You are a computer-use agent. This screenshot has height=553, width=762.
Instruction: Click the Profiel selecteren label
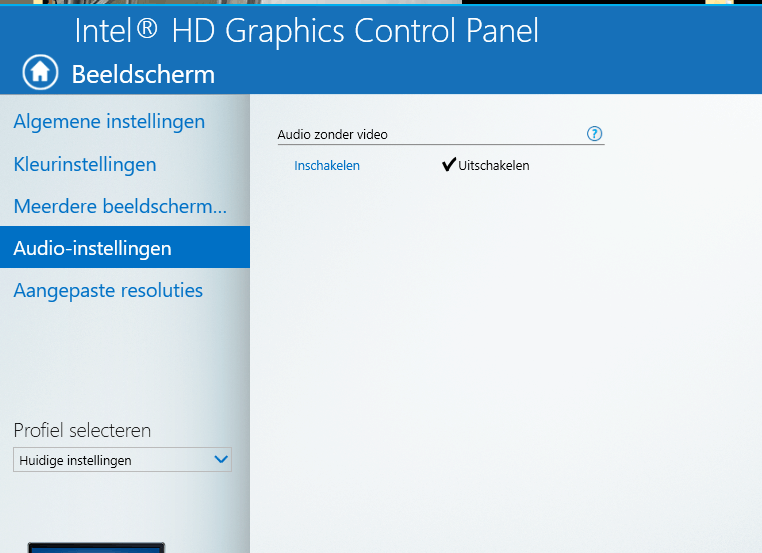point(82,431)
